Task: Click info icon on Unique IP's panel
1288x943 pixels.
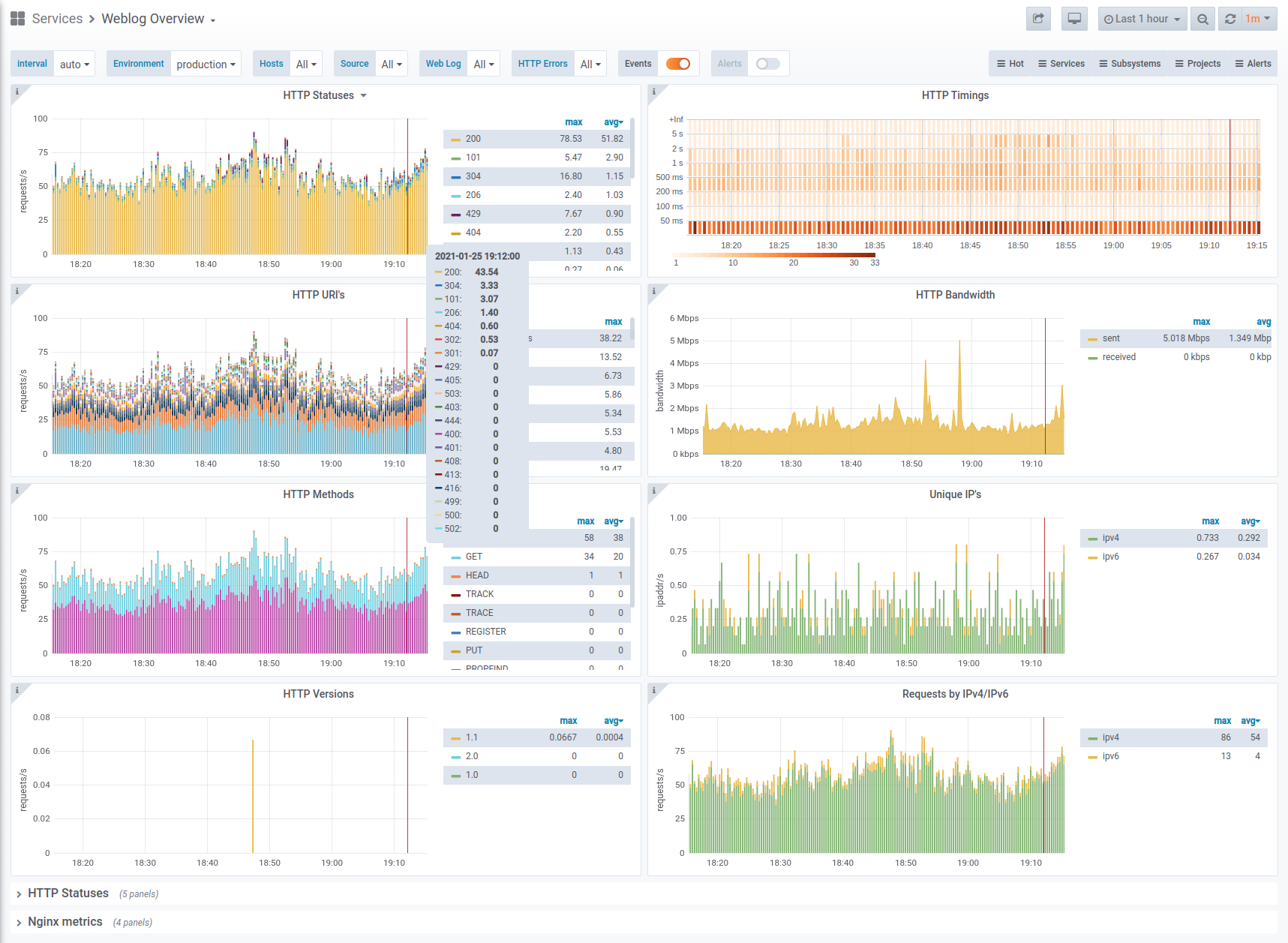Action: point(654,491)
